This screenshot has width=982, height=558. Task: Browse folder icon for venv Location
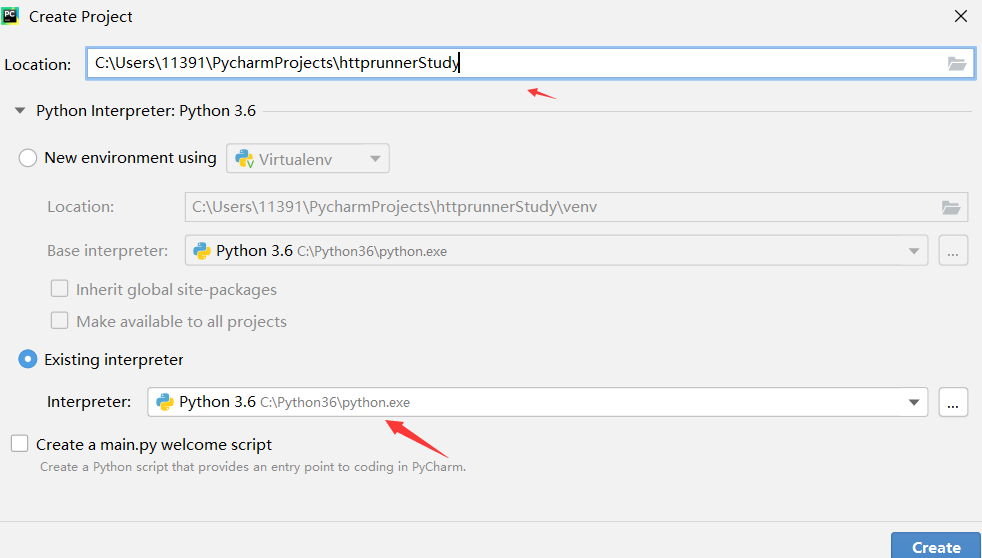(951, 207)
